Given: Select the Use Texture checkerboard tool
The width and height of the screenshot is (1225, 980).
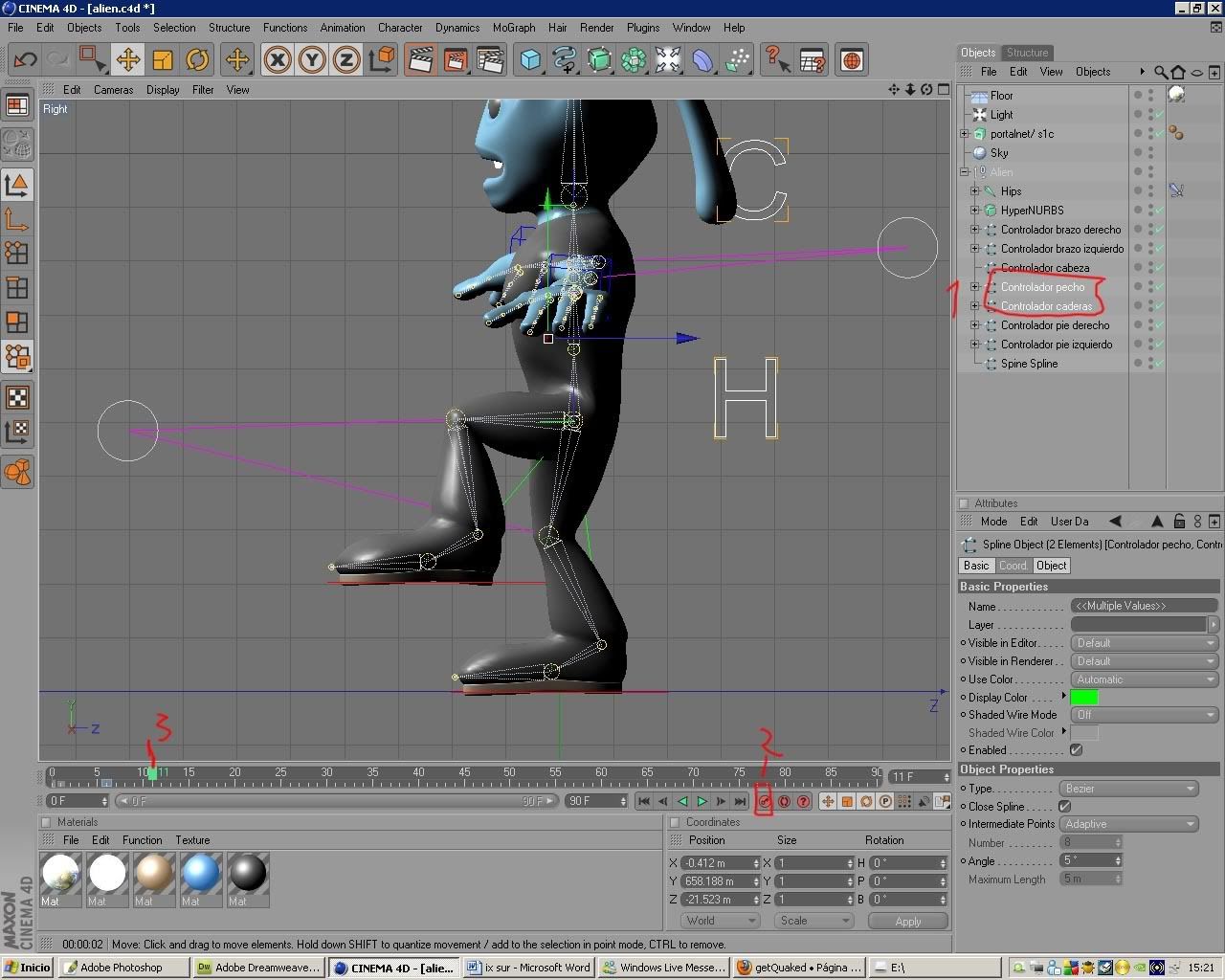Looking at the screenshot, I should tap(17, 397).
